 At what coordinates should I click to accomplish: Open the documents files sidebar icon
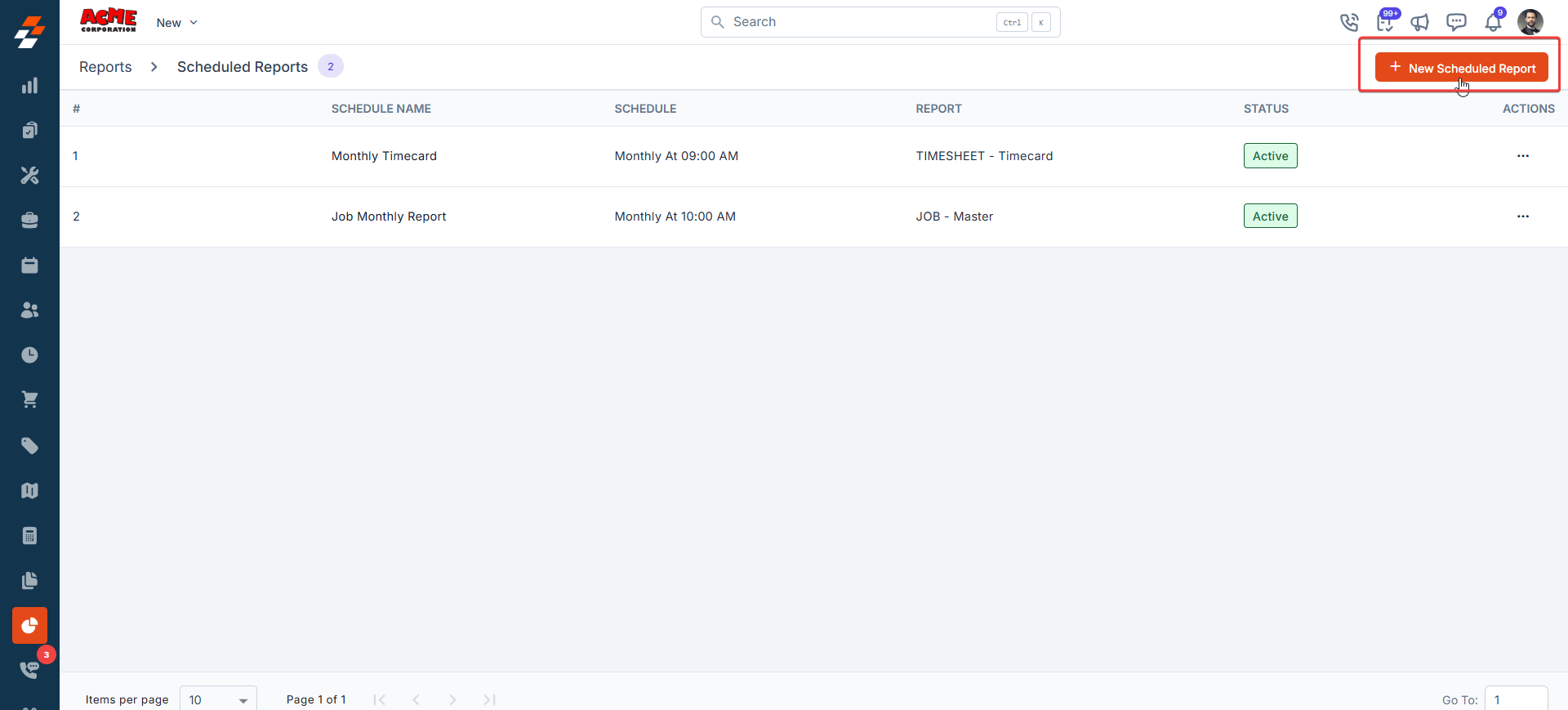[x=29, y=581]
